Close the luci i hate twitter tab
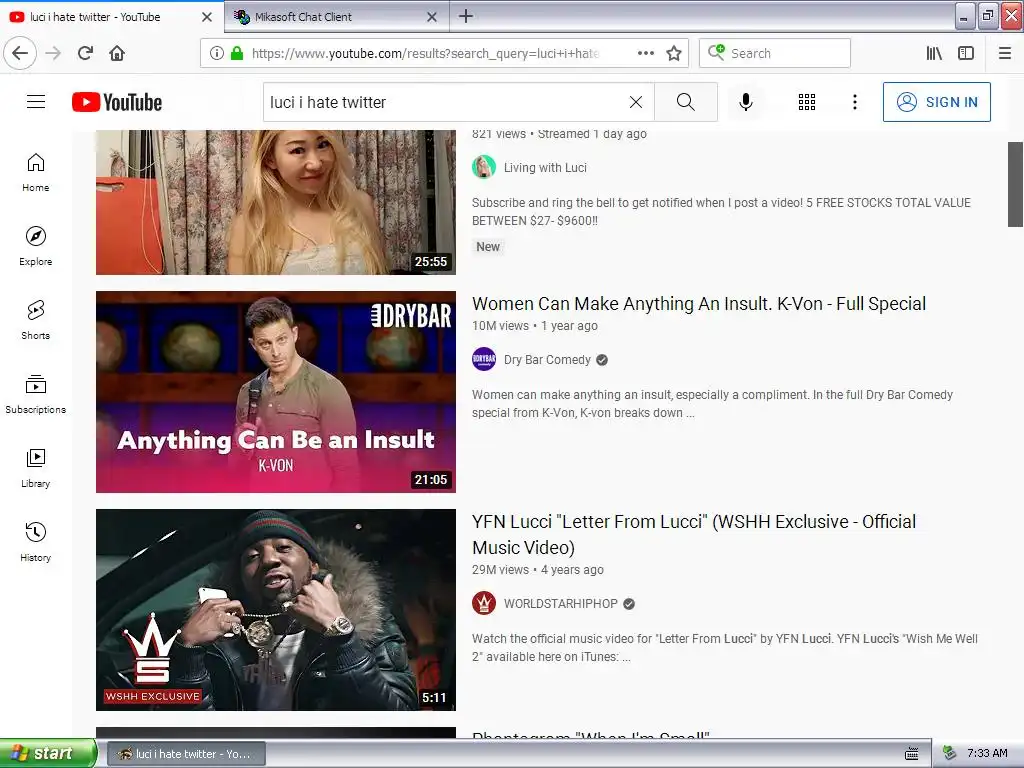 (207, 17)
